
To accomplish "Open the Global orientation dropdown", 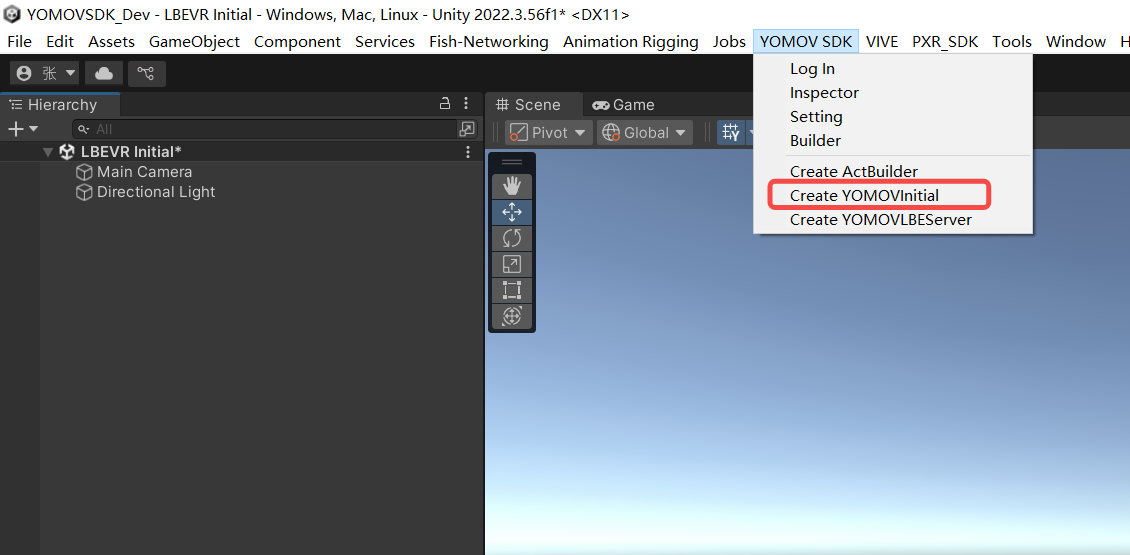I will tap(644, 133).
